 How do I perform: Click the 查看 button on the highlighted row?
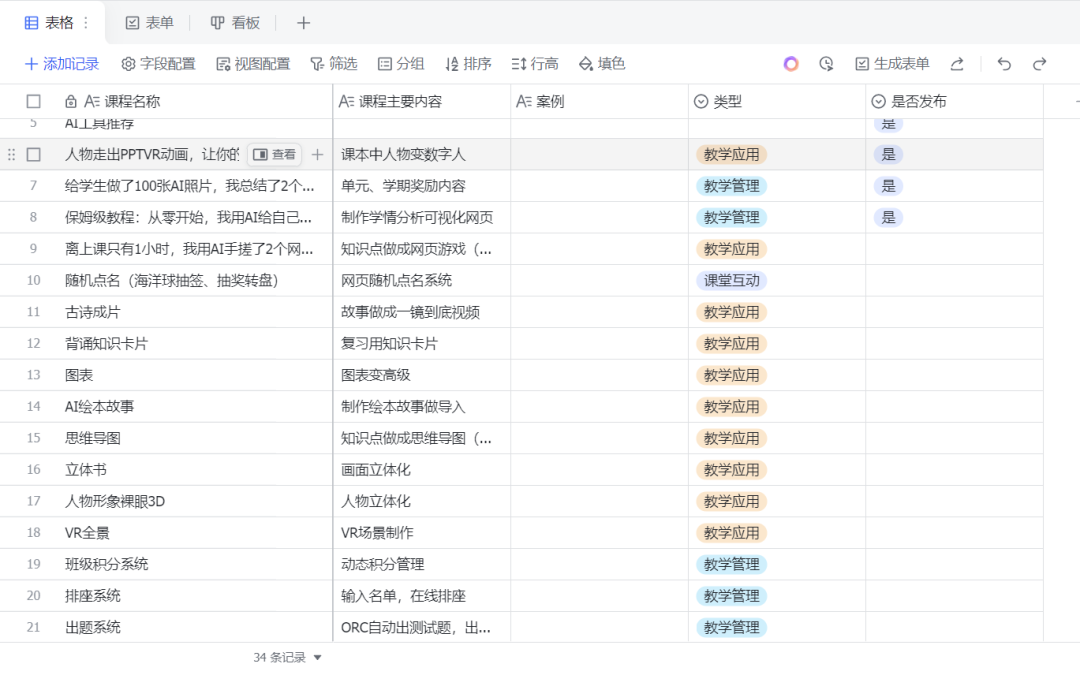point(275,154)
